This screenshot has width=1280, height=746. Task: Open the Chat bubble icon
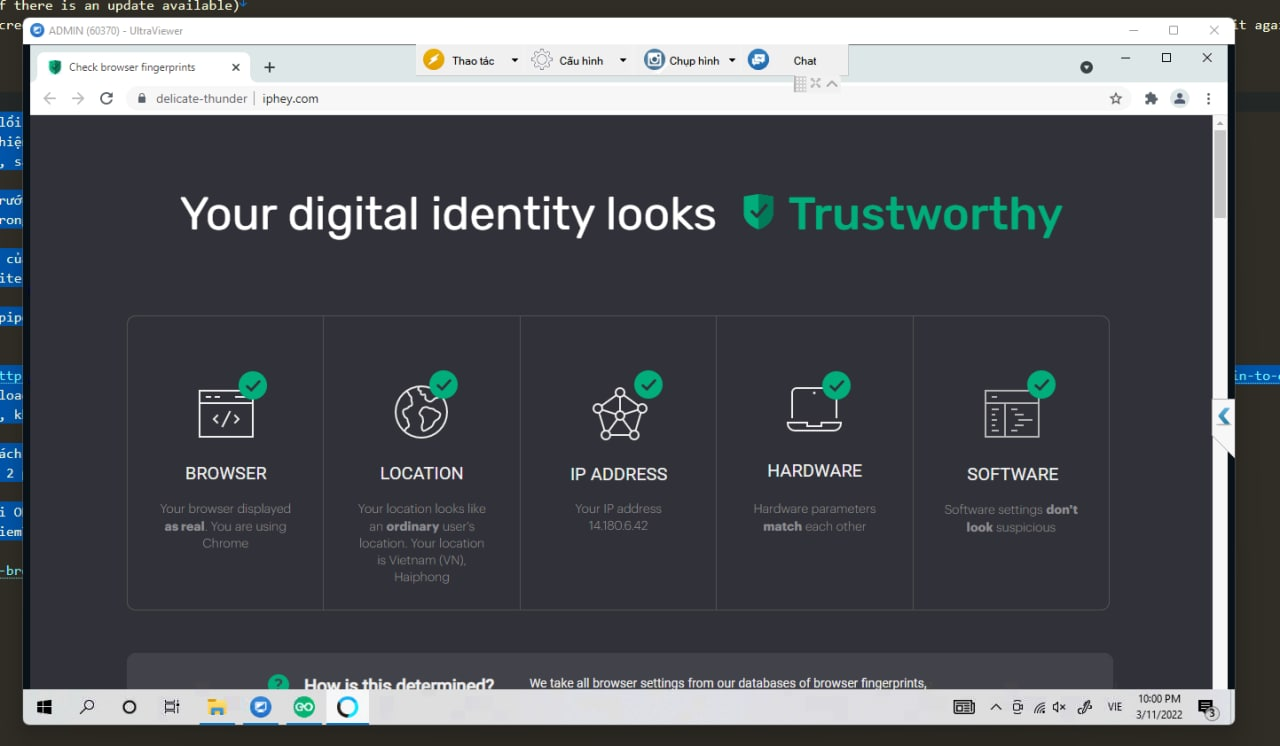(759, 60)
